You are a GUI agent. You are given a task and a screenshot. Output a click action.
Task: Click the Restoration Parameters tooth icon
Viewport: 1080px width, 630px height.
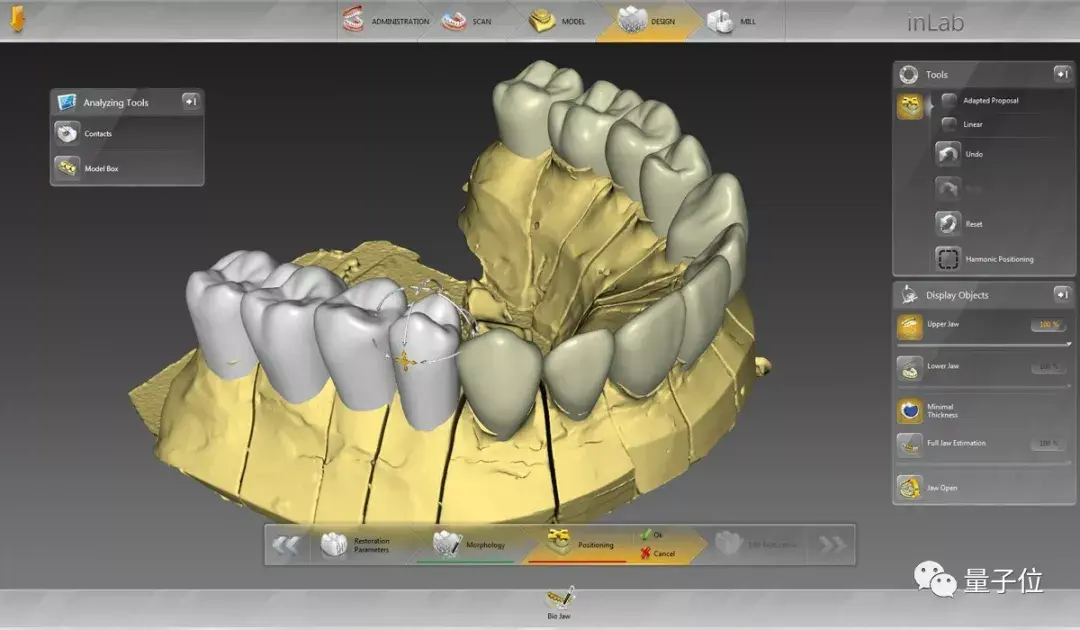tap(334, 545)
